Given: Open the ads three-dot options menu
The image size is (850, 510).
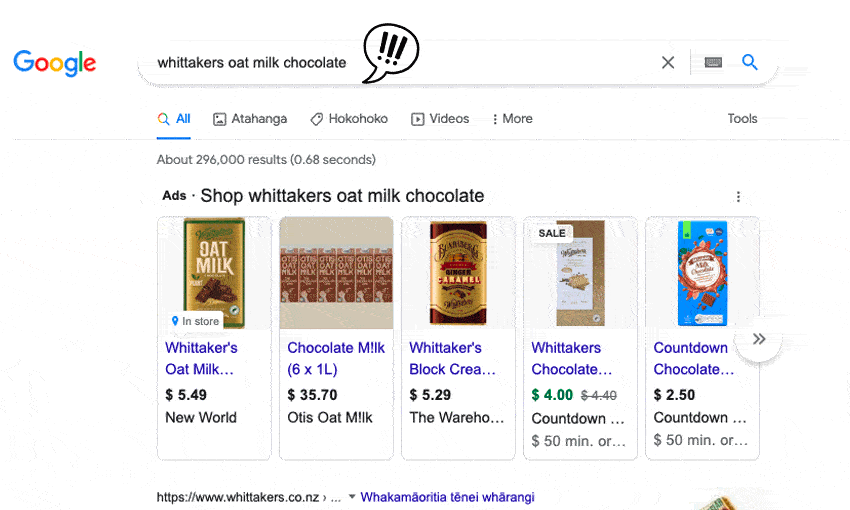Looking at the screenshot, I should coord(738,197).
